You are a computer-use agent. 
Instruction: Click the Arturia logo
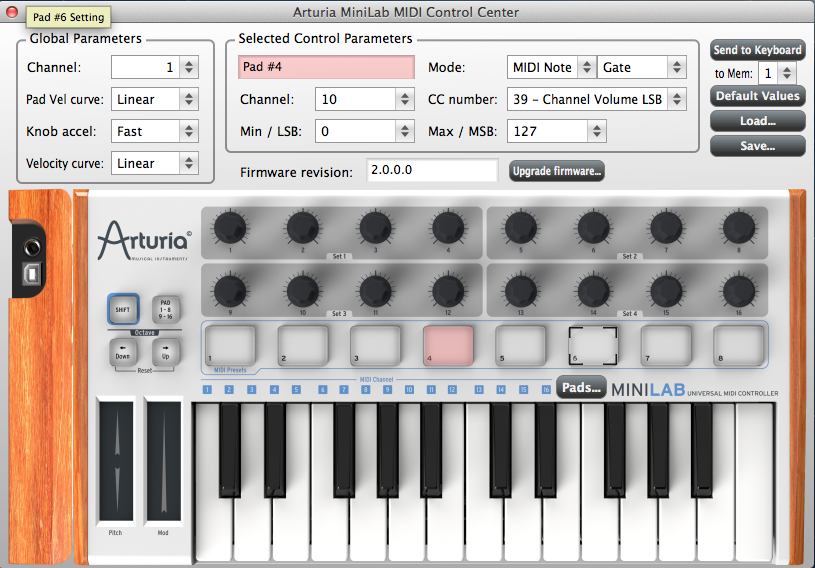click(144, 240)
